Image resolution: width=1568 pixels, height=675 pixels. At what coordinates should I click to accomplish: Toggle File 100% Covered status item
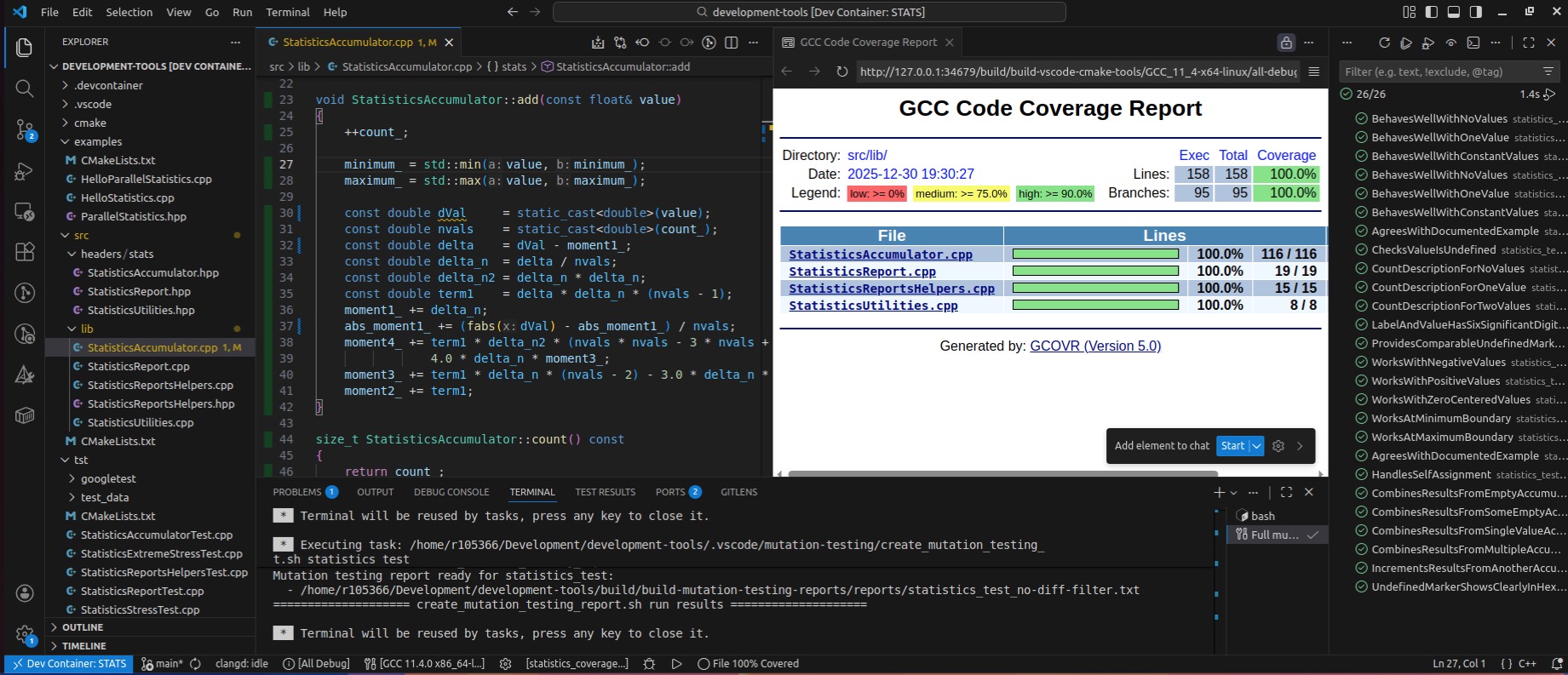(x=748, y=664)
